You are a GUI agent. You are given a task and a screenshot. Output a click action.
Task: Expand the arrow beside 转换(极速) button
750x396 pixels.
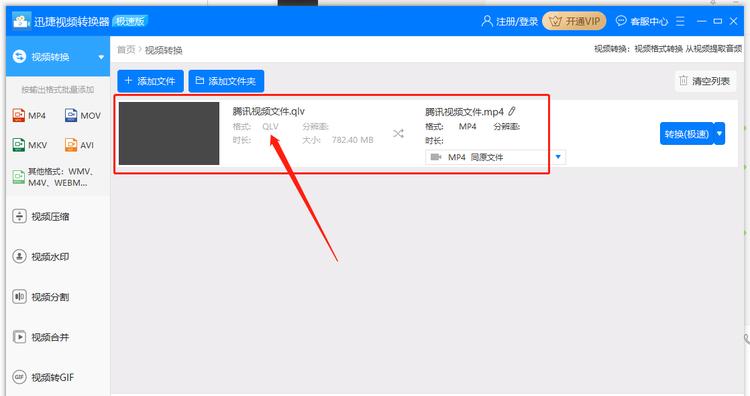(x=719, y=133)
